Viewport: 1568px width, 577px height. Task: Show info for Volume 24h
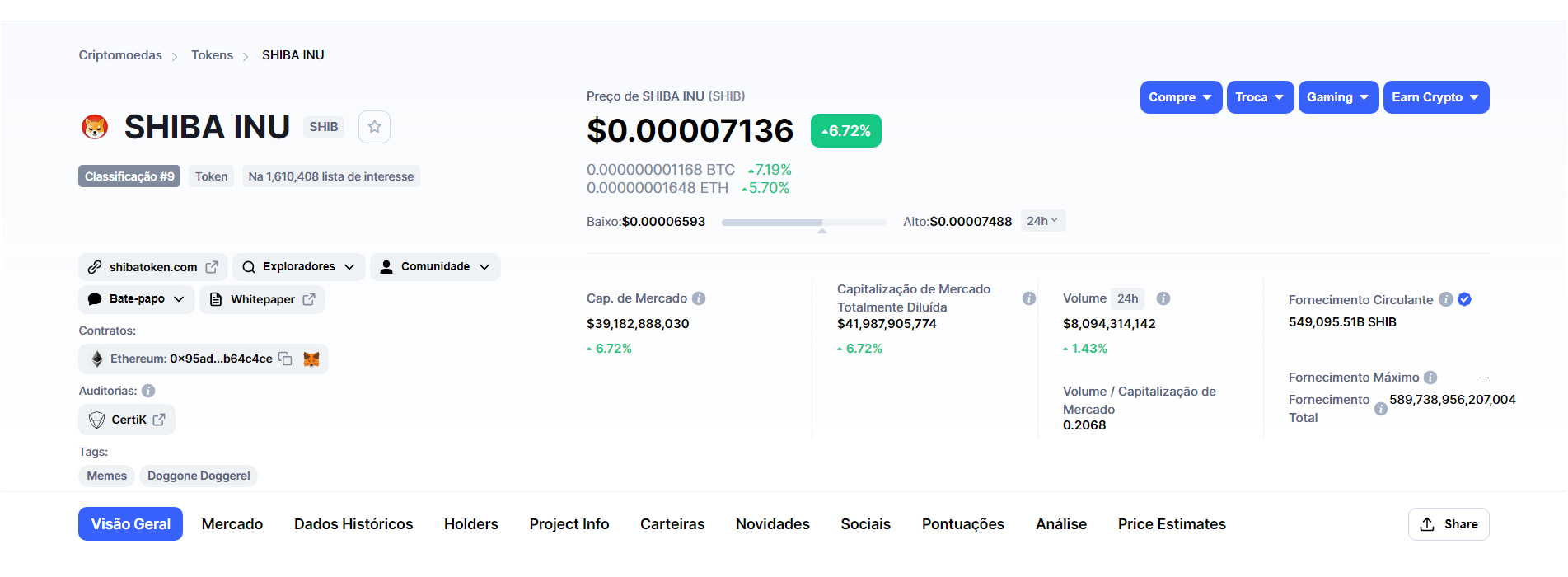[x=1163, y=298]
